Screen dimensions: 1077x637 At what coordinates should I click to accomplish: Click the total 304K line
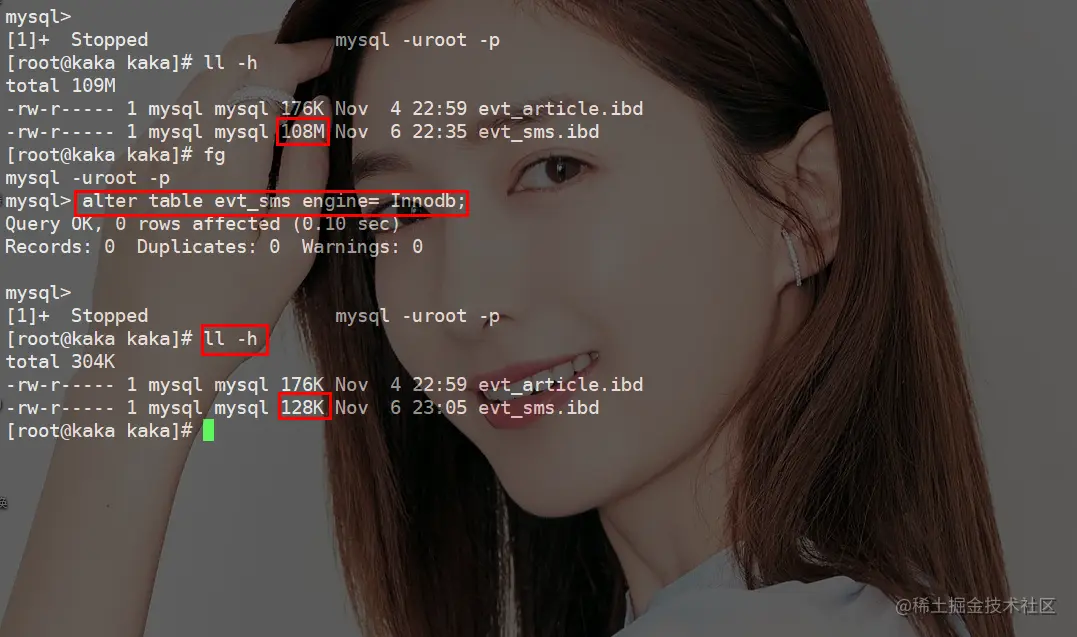(60, 361)
